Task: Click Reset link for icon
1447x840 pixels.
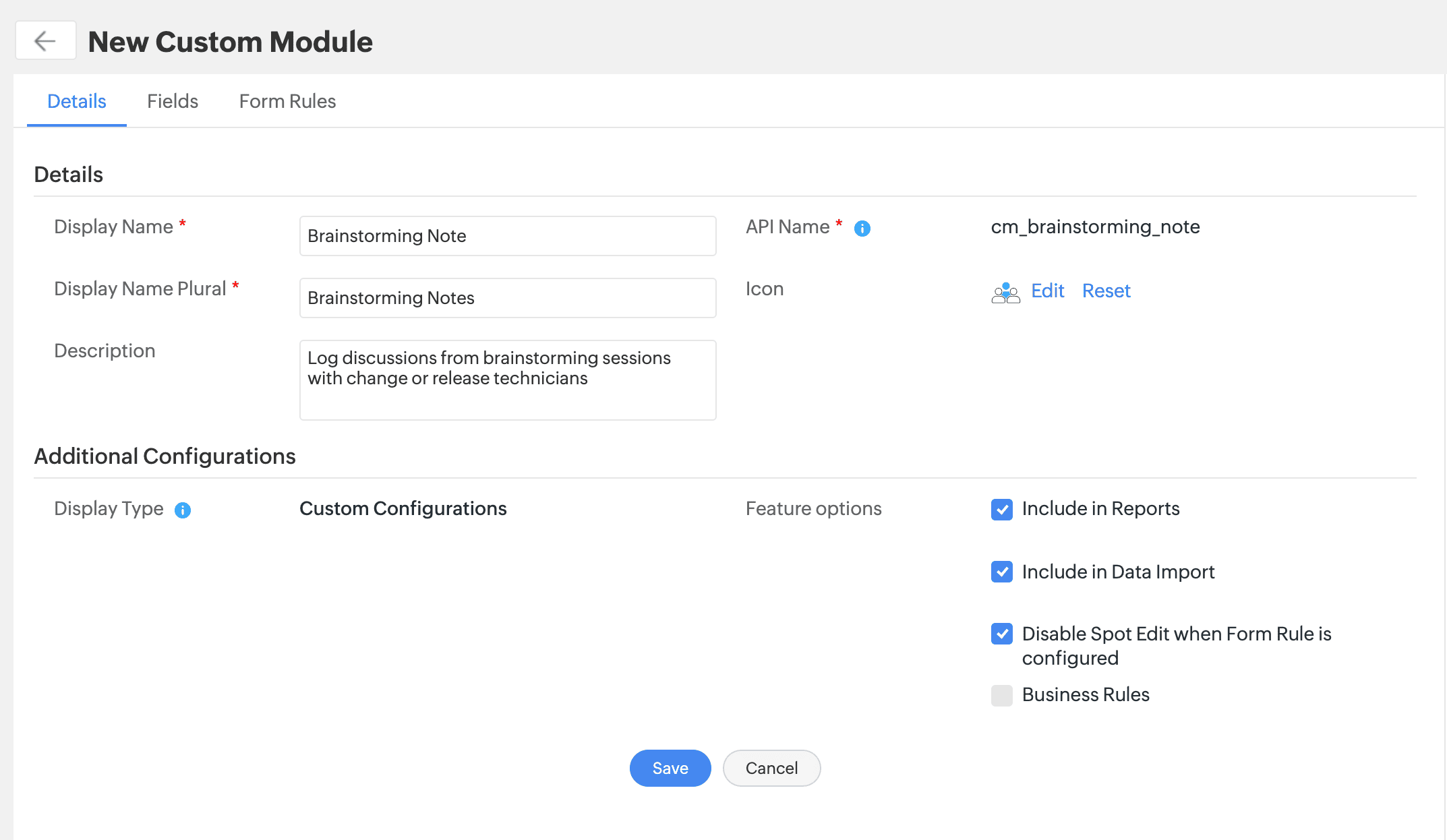Action: pyautogui.click(x=1106, y=291)
